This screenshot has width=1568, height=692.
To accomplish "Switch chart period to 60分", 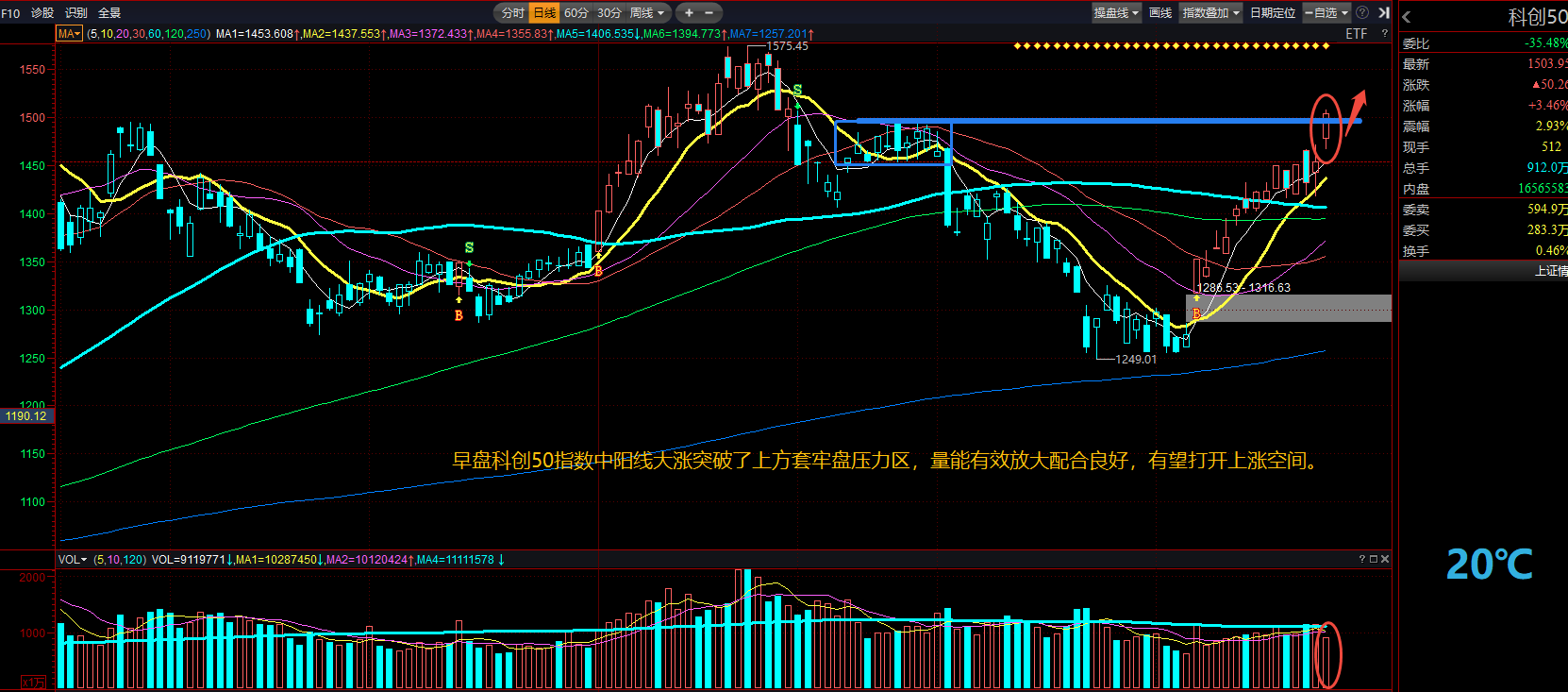I will coord(575,12).
